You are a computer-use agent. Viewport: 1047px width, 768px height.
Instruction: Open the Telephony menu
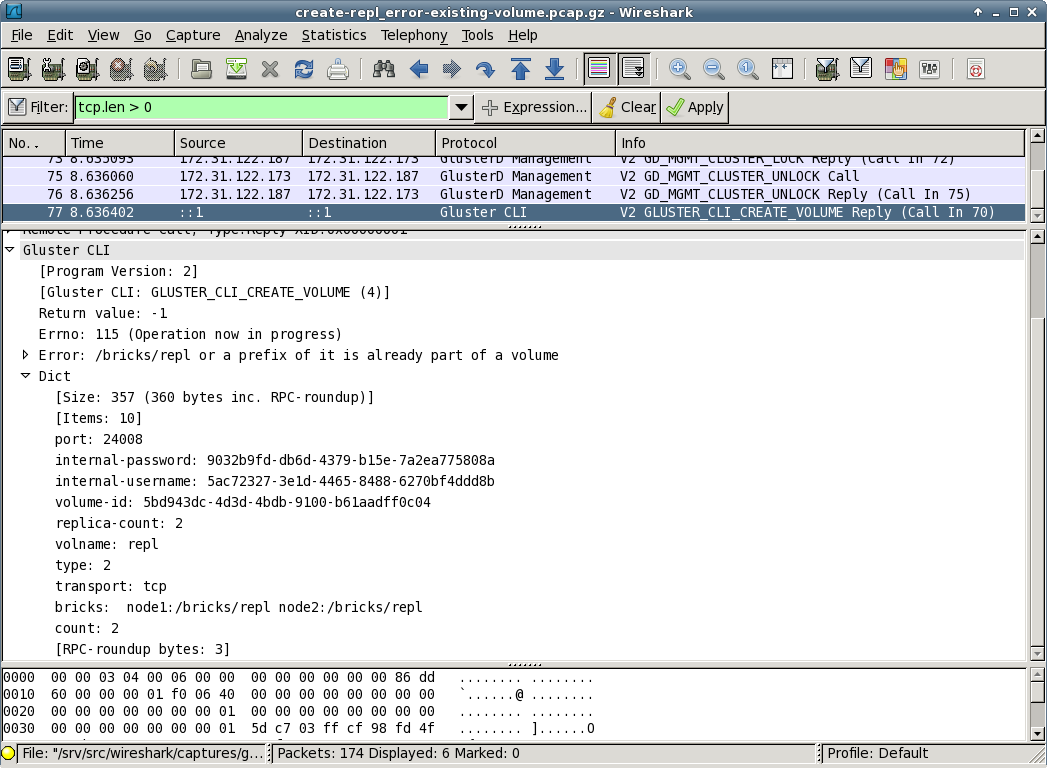click(414, 35)
